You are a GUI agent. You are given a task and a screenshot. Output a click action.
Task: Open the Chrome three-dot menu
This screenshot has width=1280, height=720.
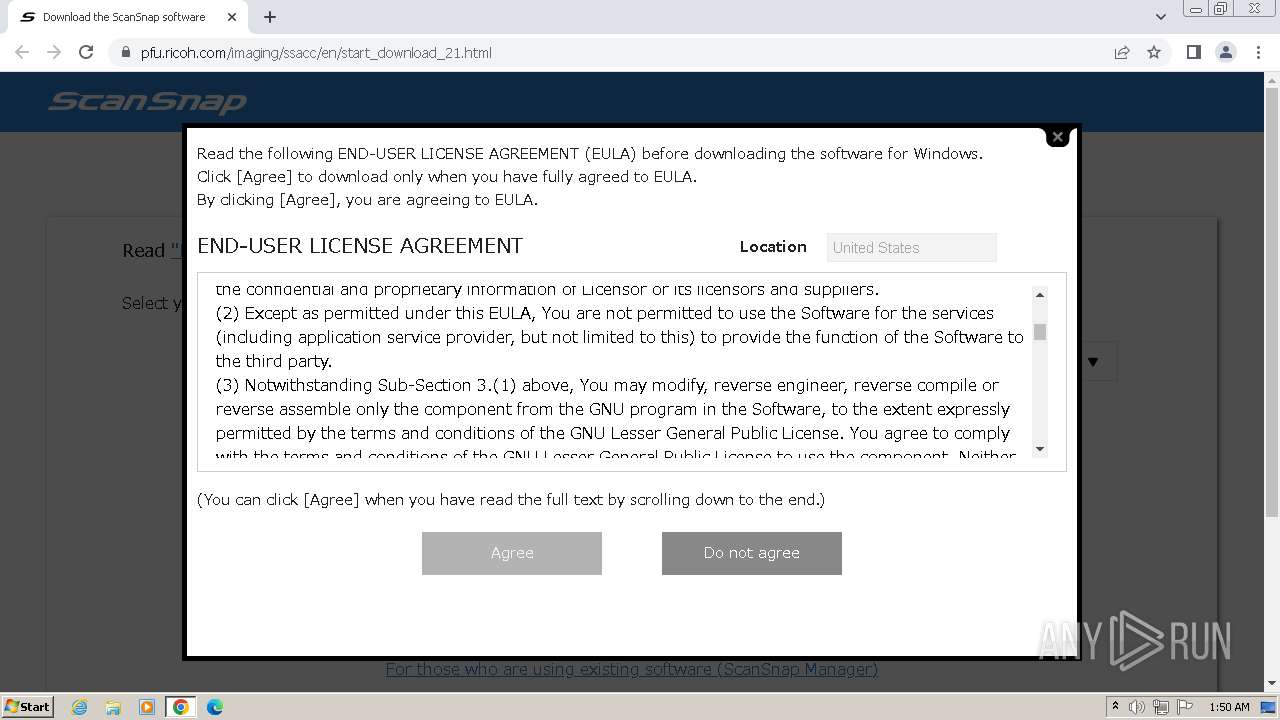[x=1258, y=52]
